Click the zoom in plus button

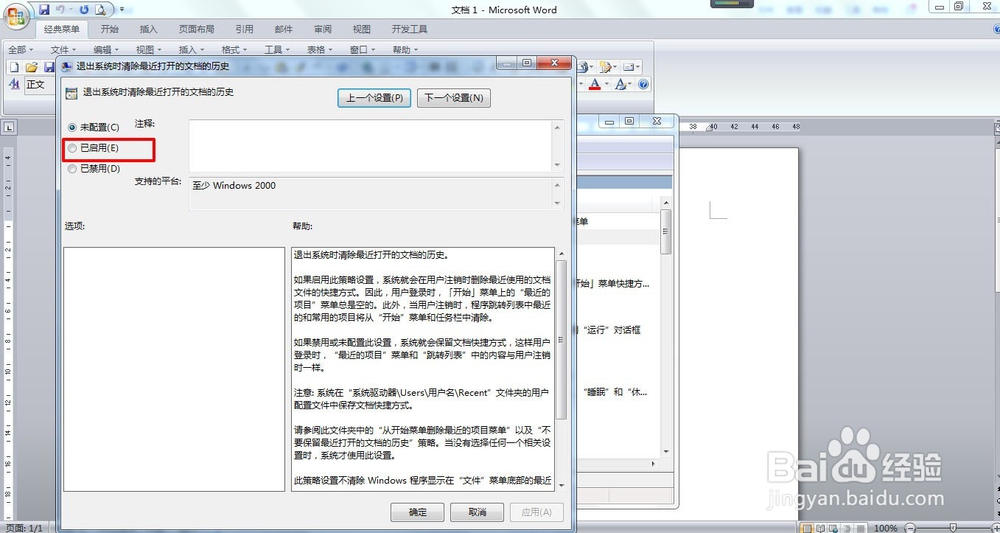click(x=994, y=528)
